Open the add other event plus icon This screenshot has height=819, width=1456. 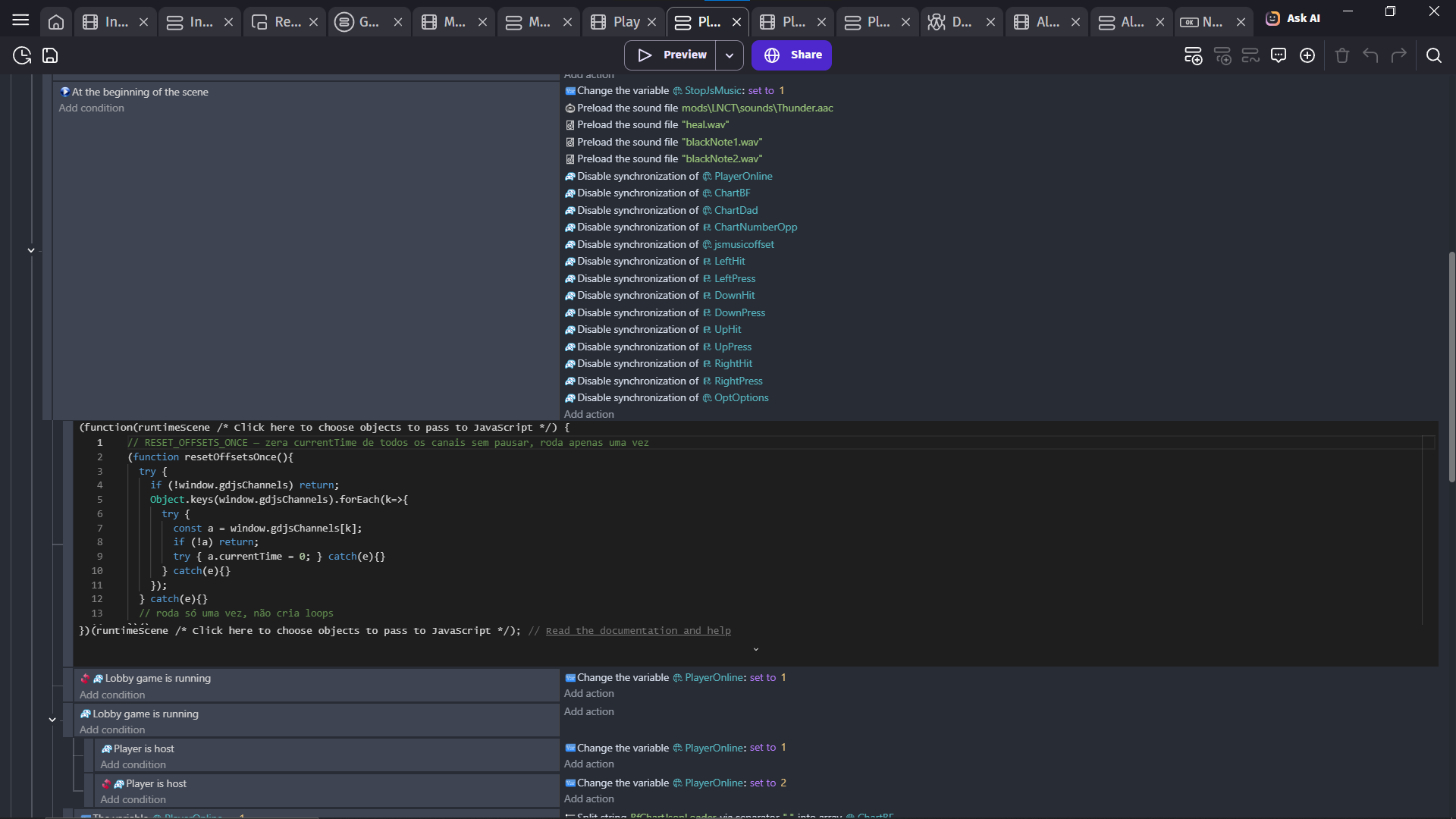tap(1307, 55)
